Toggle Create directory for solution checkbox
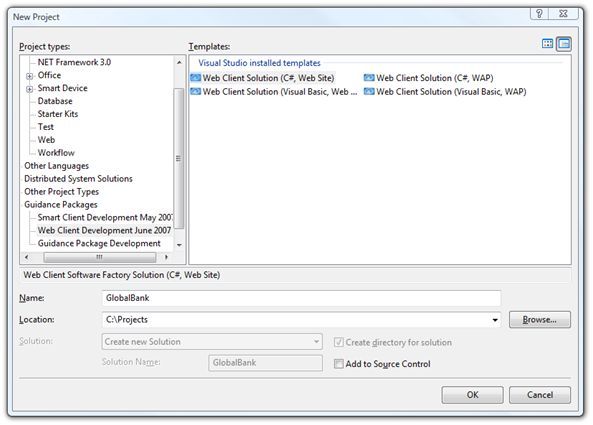 click(x=338, y=343)
